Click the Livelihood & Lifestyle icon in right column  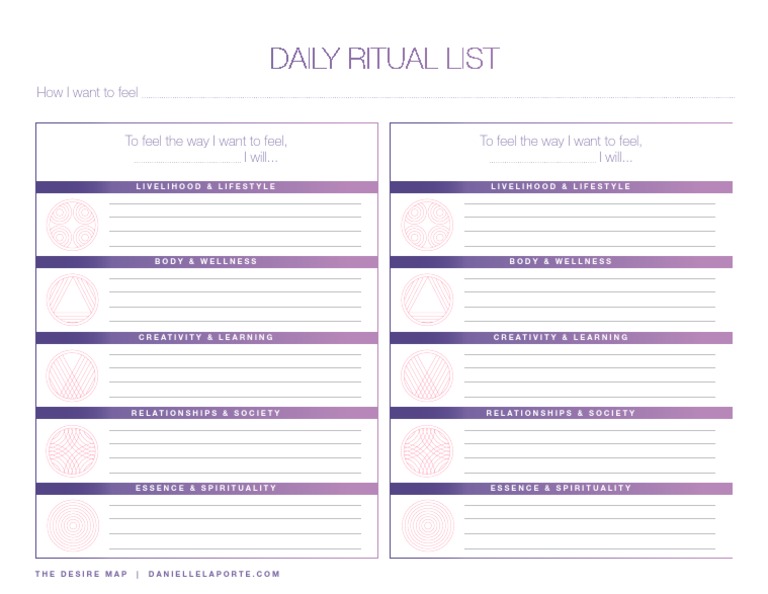point(427,224)
